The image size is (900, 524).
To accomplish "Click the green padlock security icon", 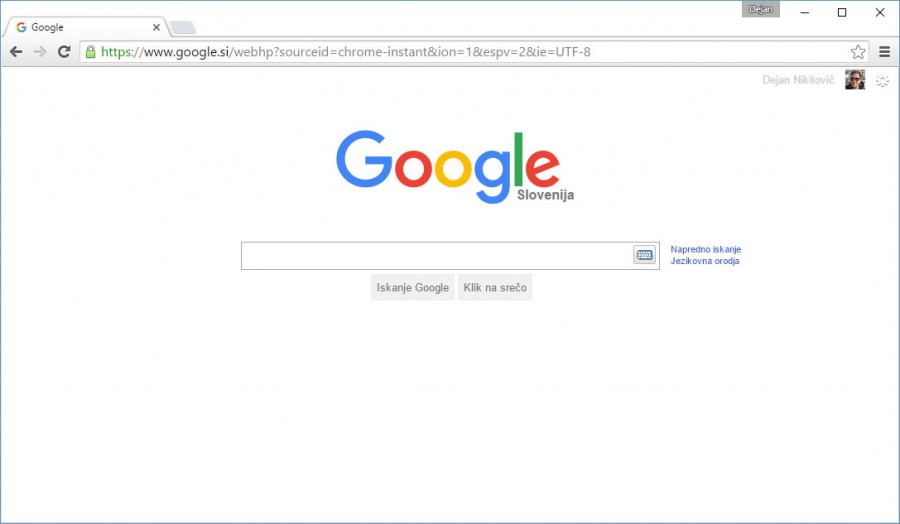I will pos(90,52).
